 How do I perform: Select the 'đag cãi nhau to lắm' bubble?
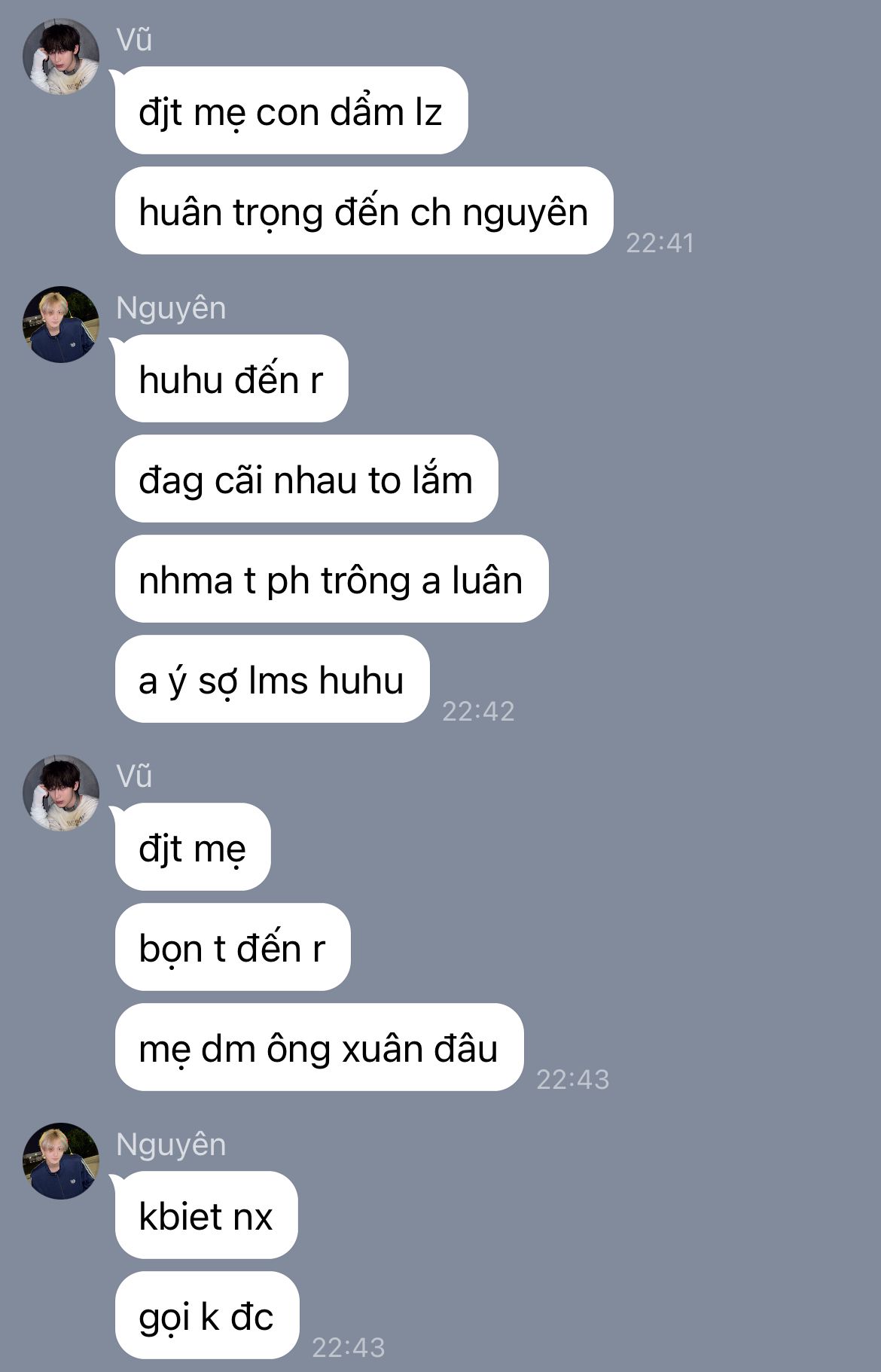coord(306,478)
